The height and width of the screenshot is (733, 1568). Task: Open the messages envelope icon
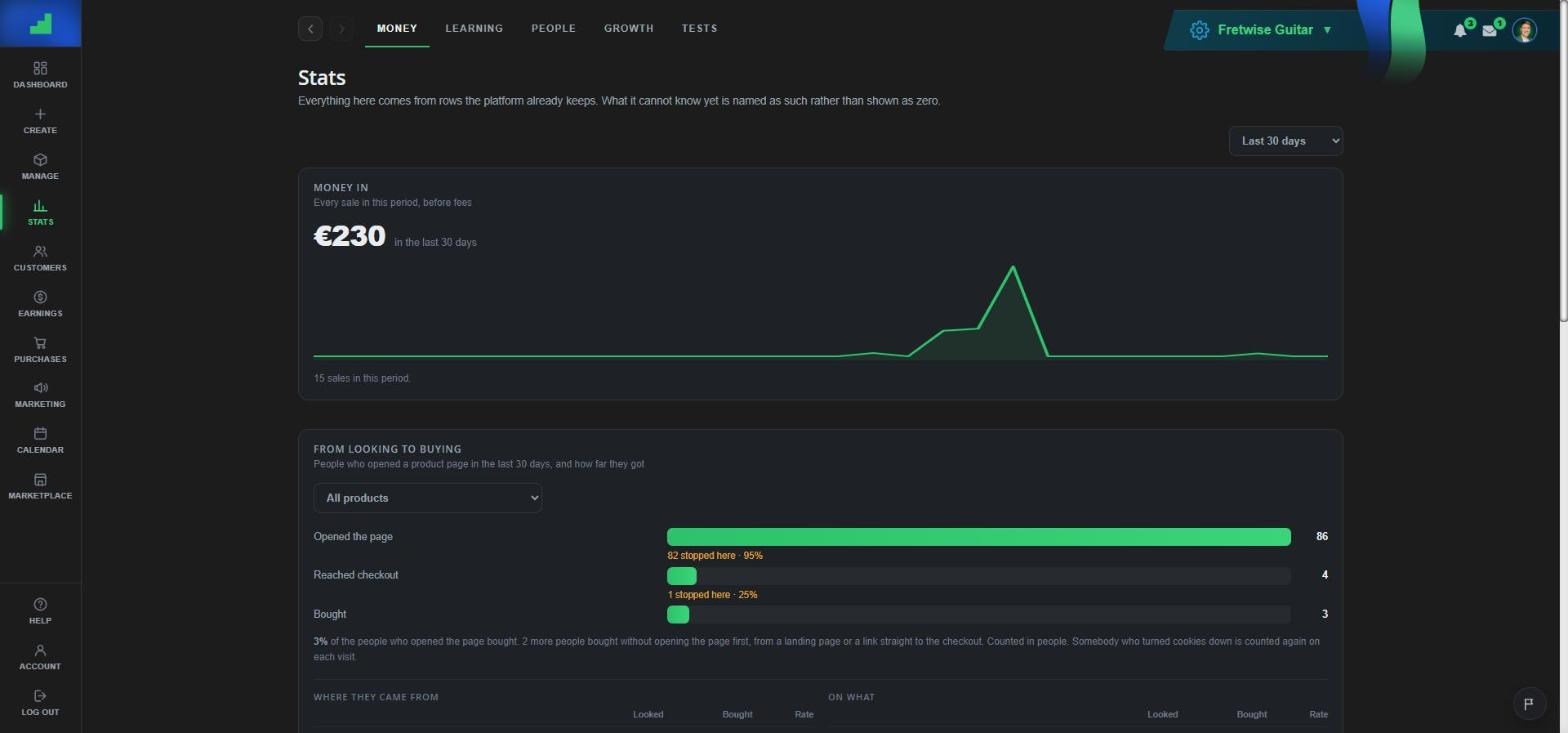tap(1490, 30)
